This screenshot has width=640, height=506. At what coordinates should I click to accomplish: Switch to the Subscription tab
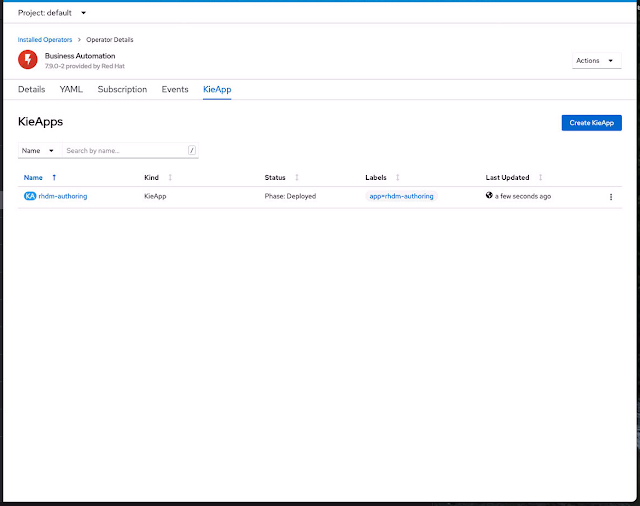pyautogui.click(x=122, y=89)
